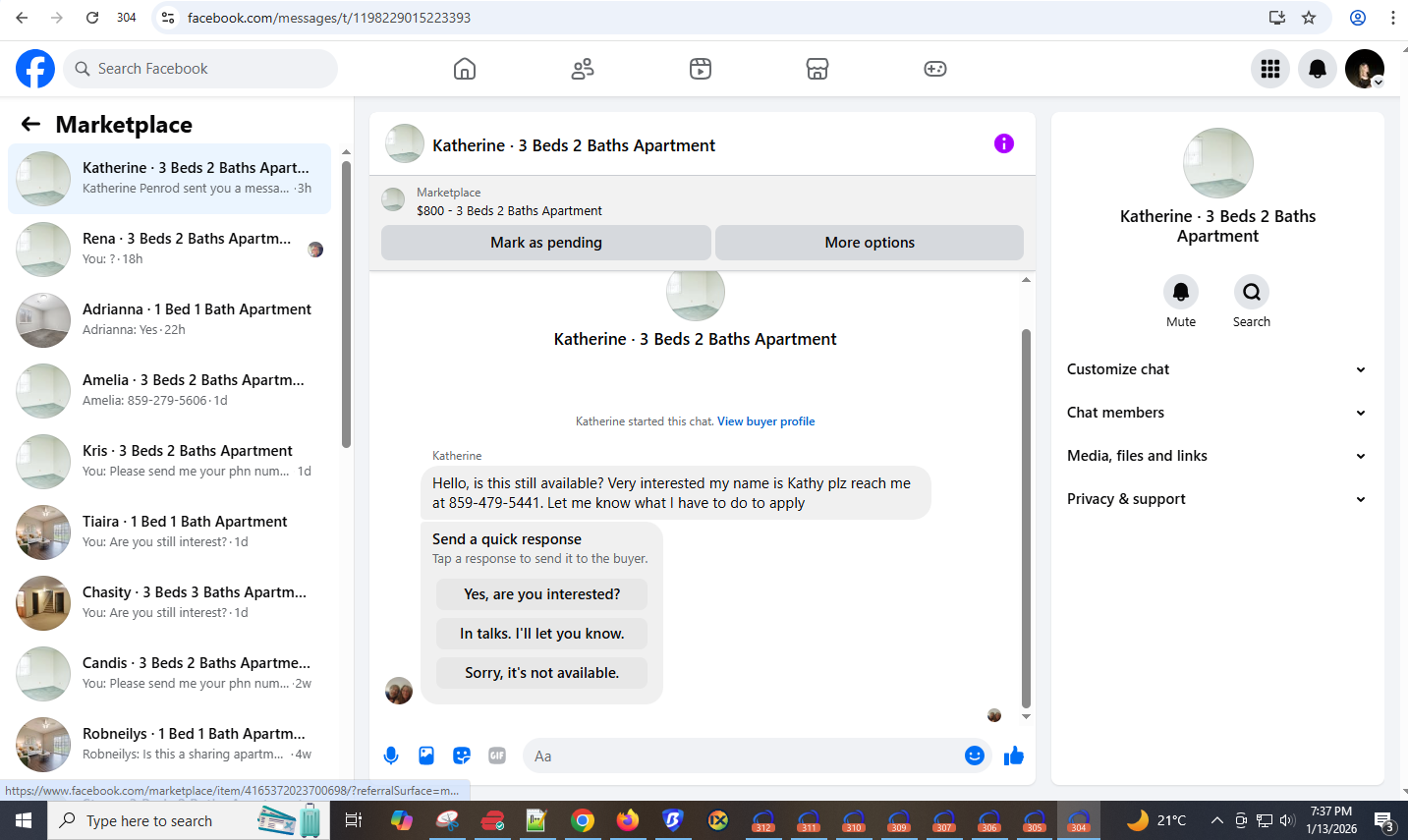Attach a file with the image icon
This screenshot has height=840, width=1408.
tap(426, 756)
